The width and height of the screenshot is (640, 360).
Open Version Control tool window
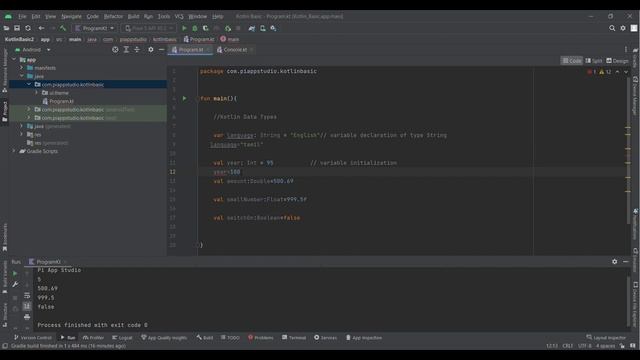(x=32, y=338)
